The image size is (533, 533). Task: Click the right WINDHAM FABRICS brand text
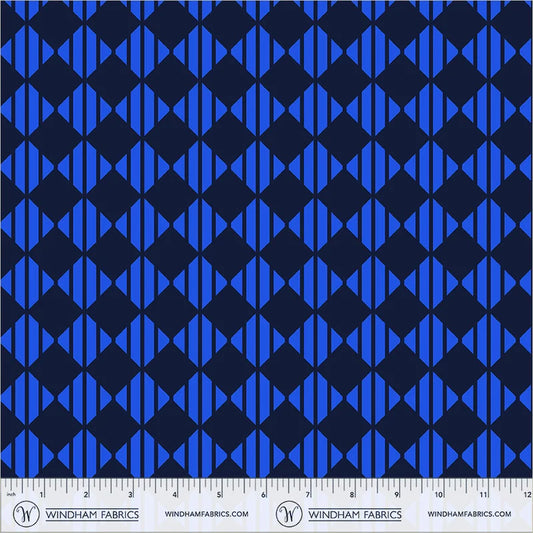pos(355,515)
